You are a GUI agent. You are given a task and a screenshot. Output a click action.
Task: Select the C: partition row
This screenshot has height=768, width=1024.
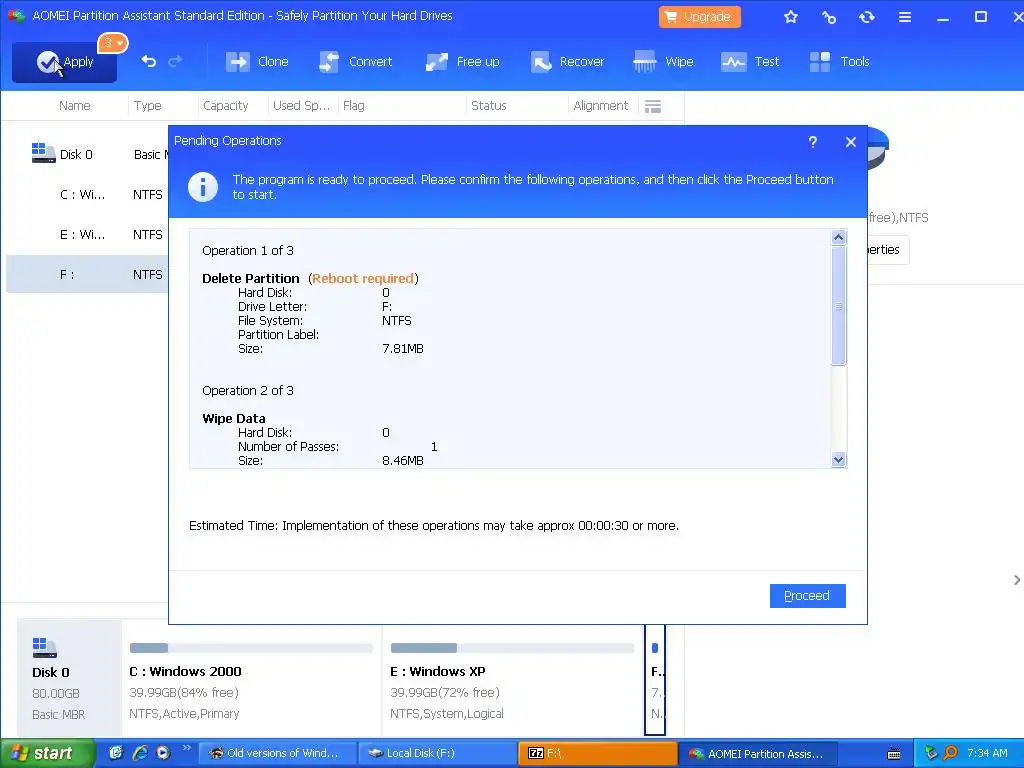coord(88,195)
